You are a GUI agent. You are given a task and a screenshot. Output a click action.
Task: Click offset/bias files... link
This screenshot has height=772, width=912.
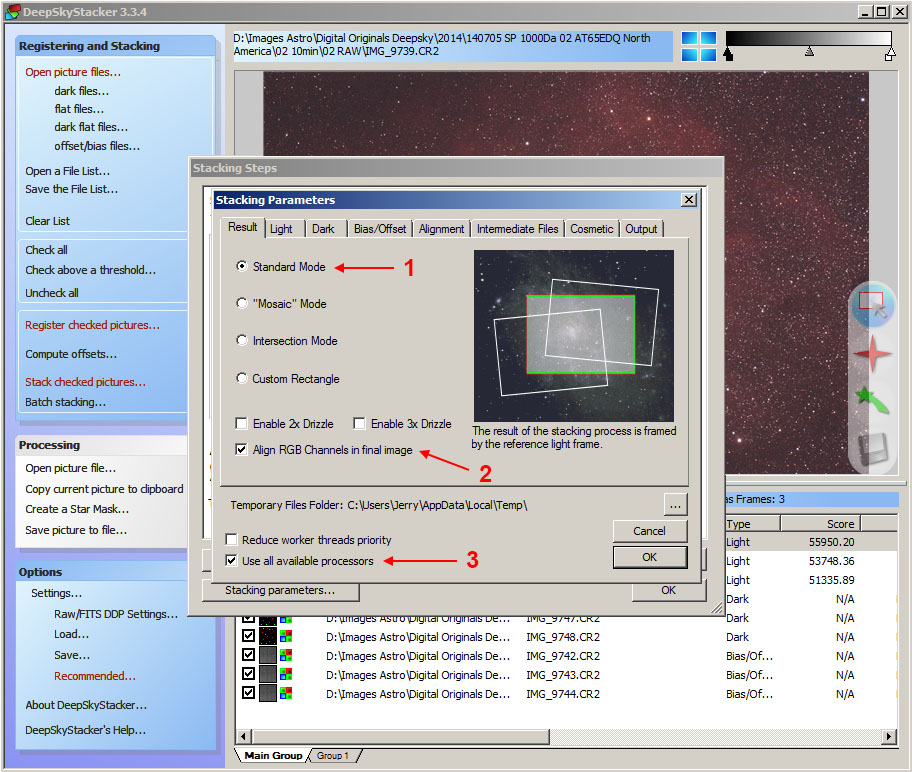[97, 145]
